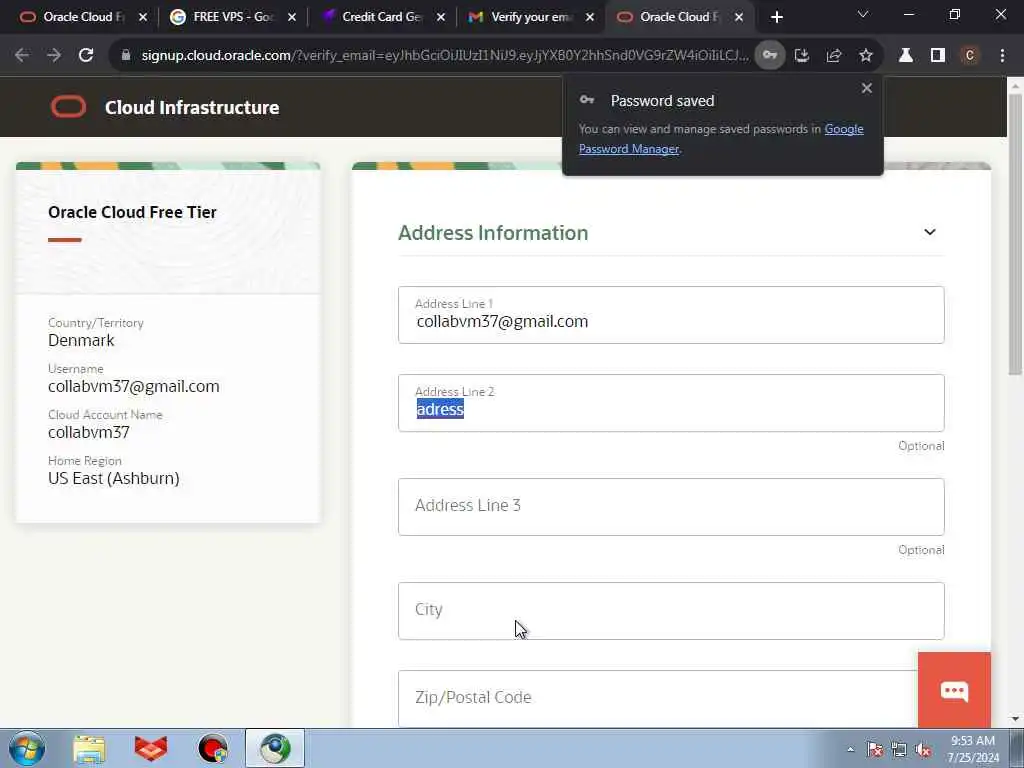Screen dimensions: 1024x768
Task: Open the red chat support button
Action: point(954,690)
